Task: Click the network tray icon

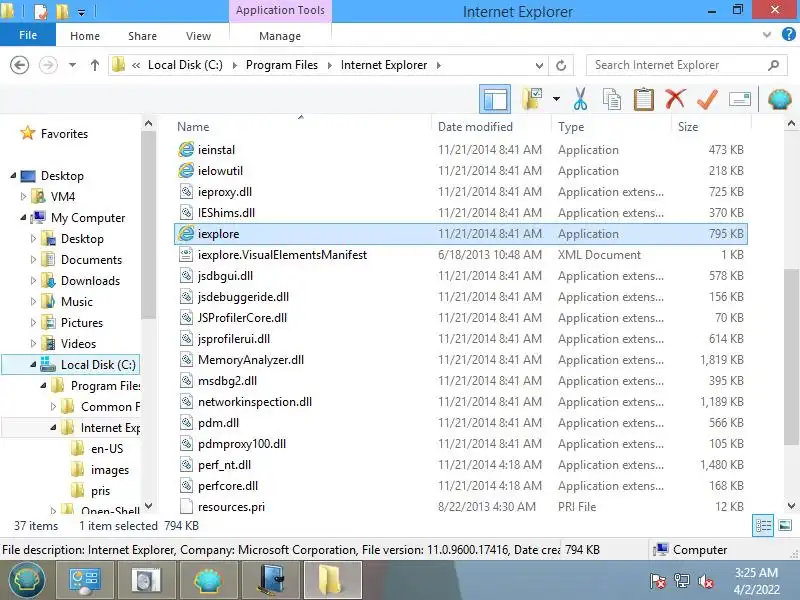Action: coord(682,581)
